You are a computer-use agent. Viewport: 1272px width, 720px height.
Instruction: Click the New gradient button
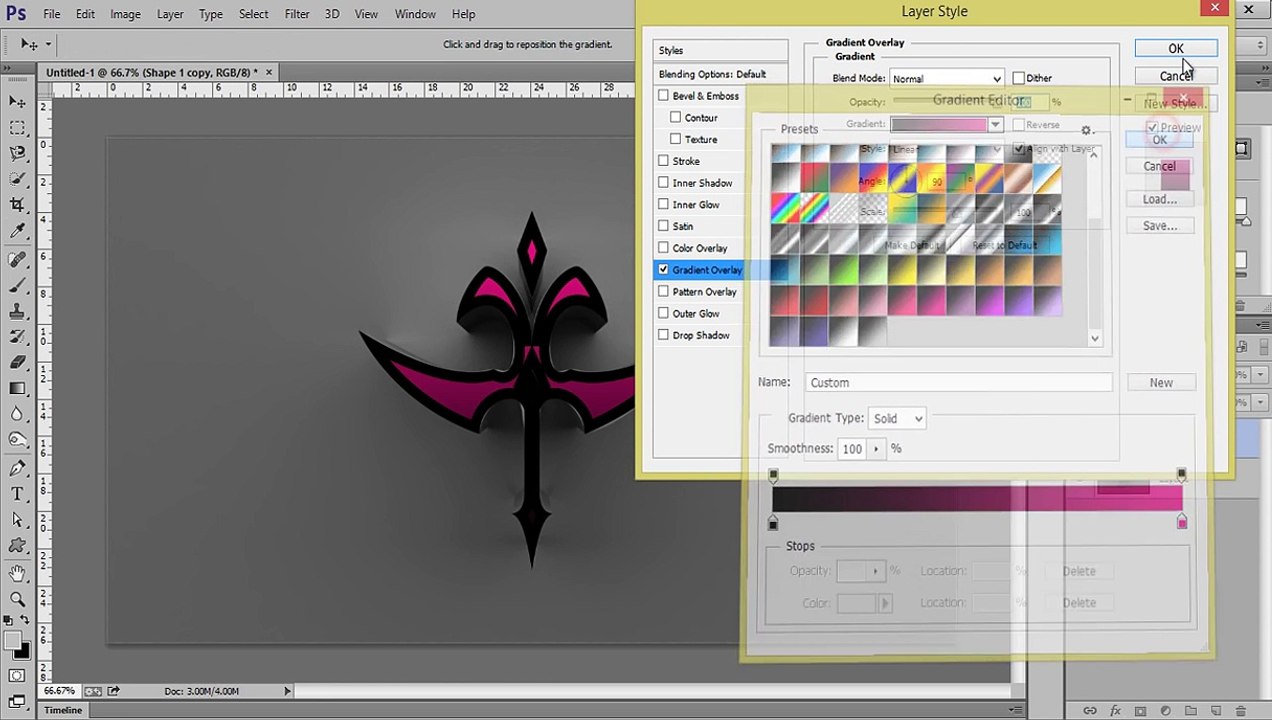[1161, 383]
